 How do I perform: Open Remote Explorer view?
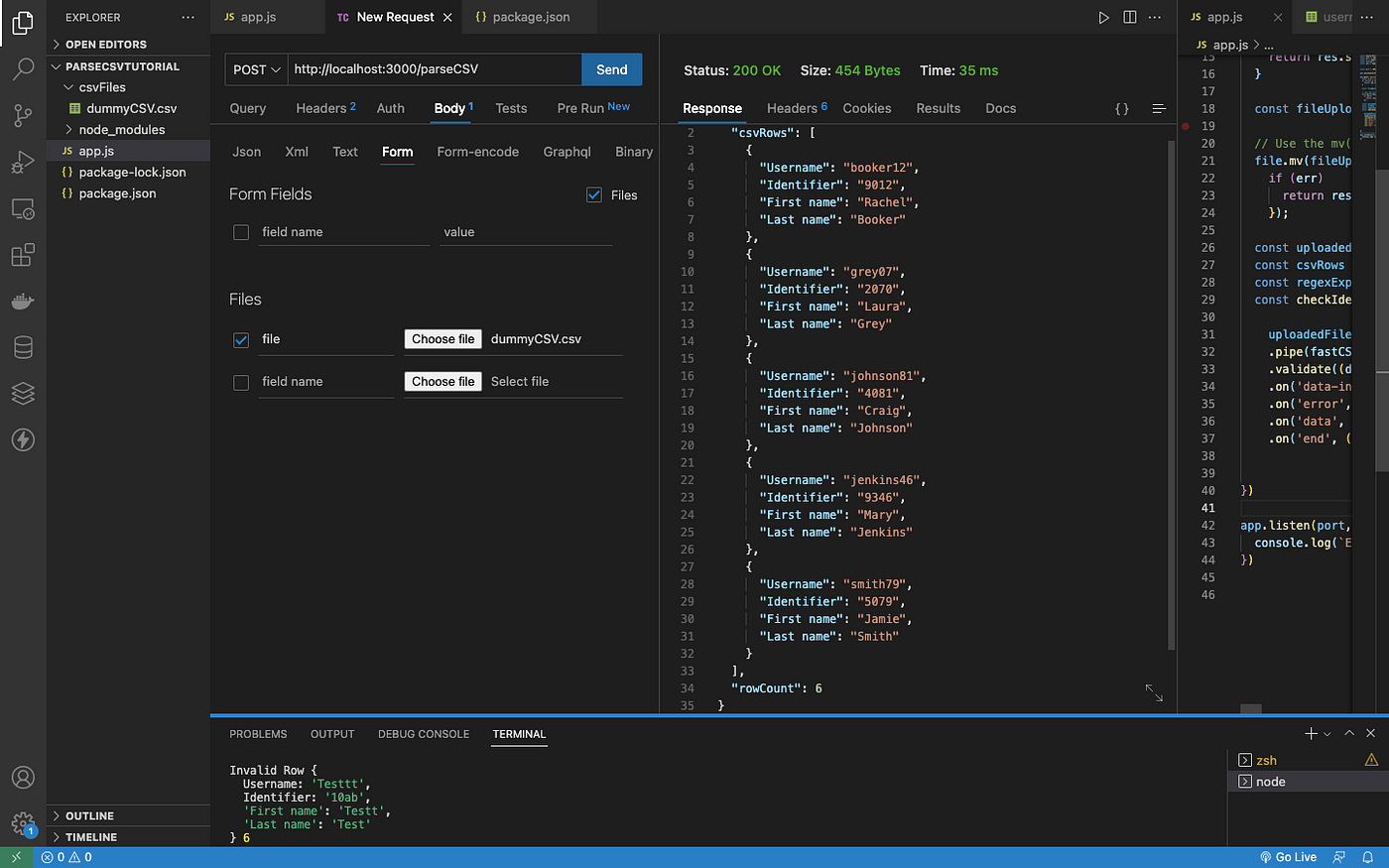pyautogui.click(x=23, y=208)
